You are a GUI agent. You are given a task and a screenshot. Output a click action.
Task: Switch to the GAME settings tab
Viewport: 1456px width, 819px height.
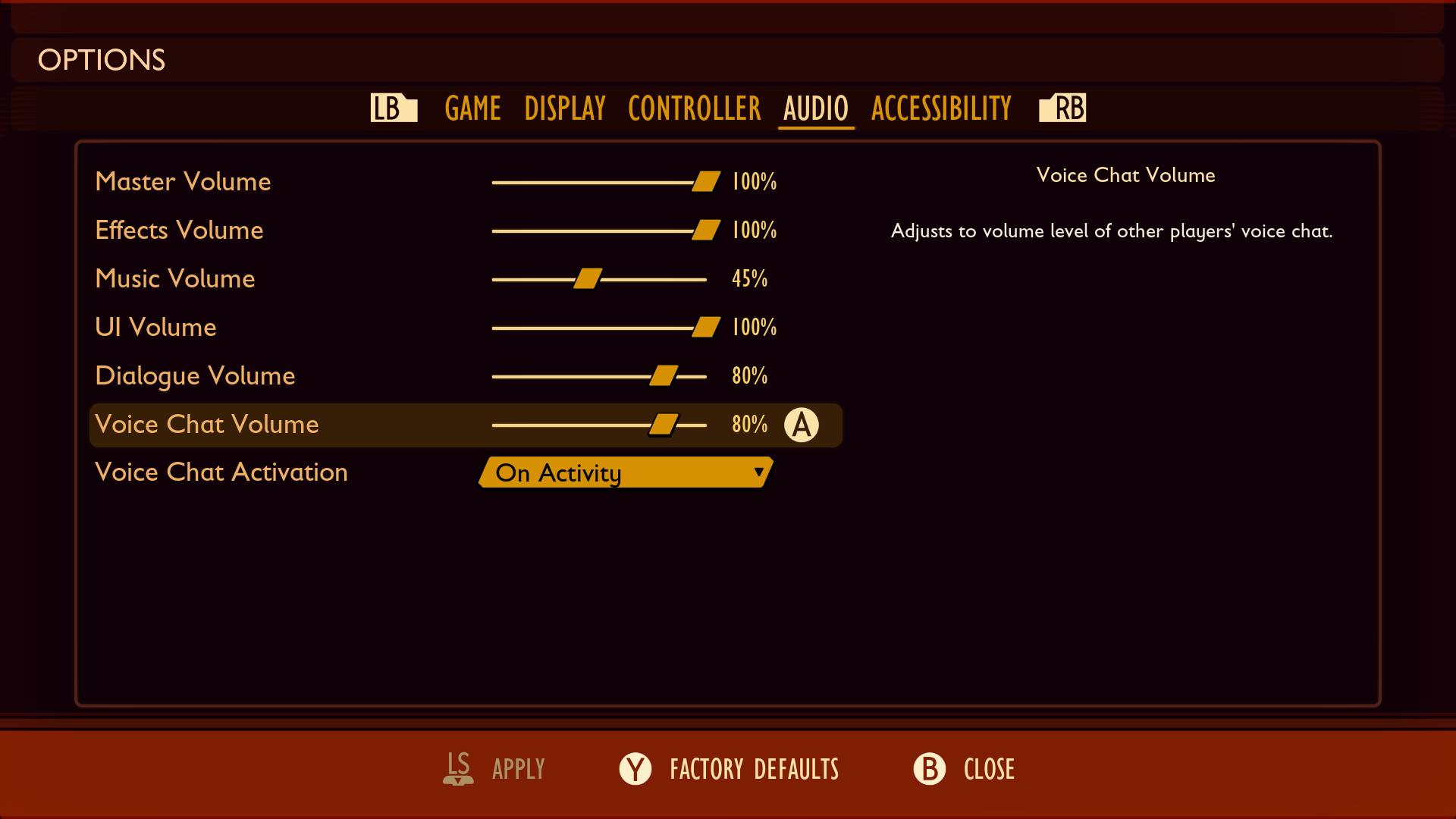[470, 107]
